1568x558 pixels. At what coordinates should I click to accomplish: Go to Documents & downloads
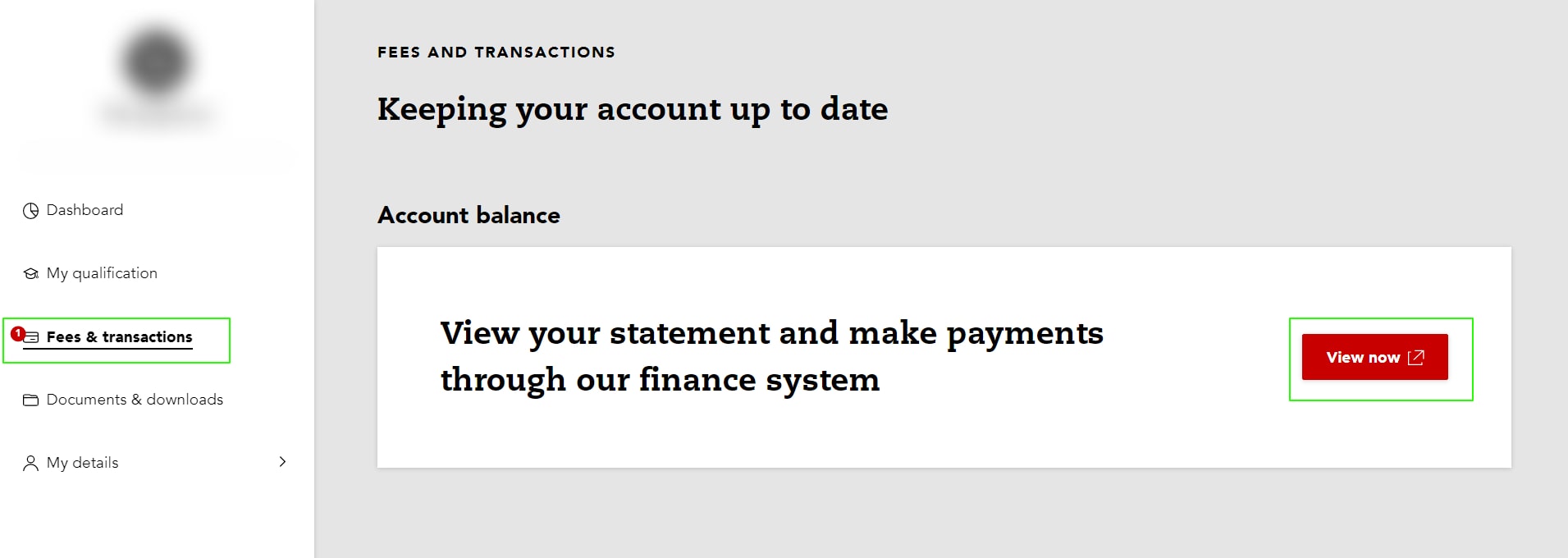pos(135,400)
